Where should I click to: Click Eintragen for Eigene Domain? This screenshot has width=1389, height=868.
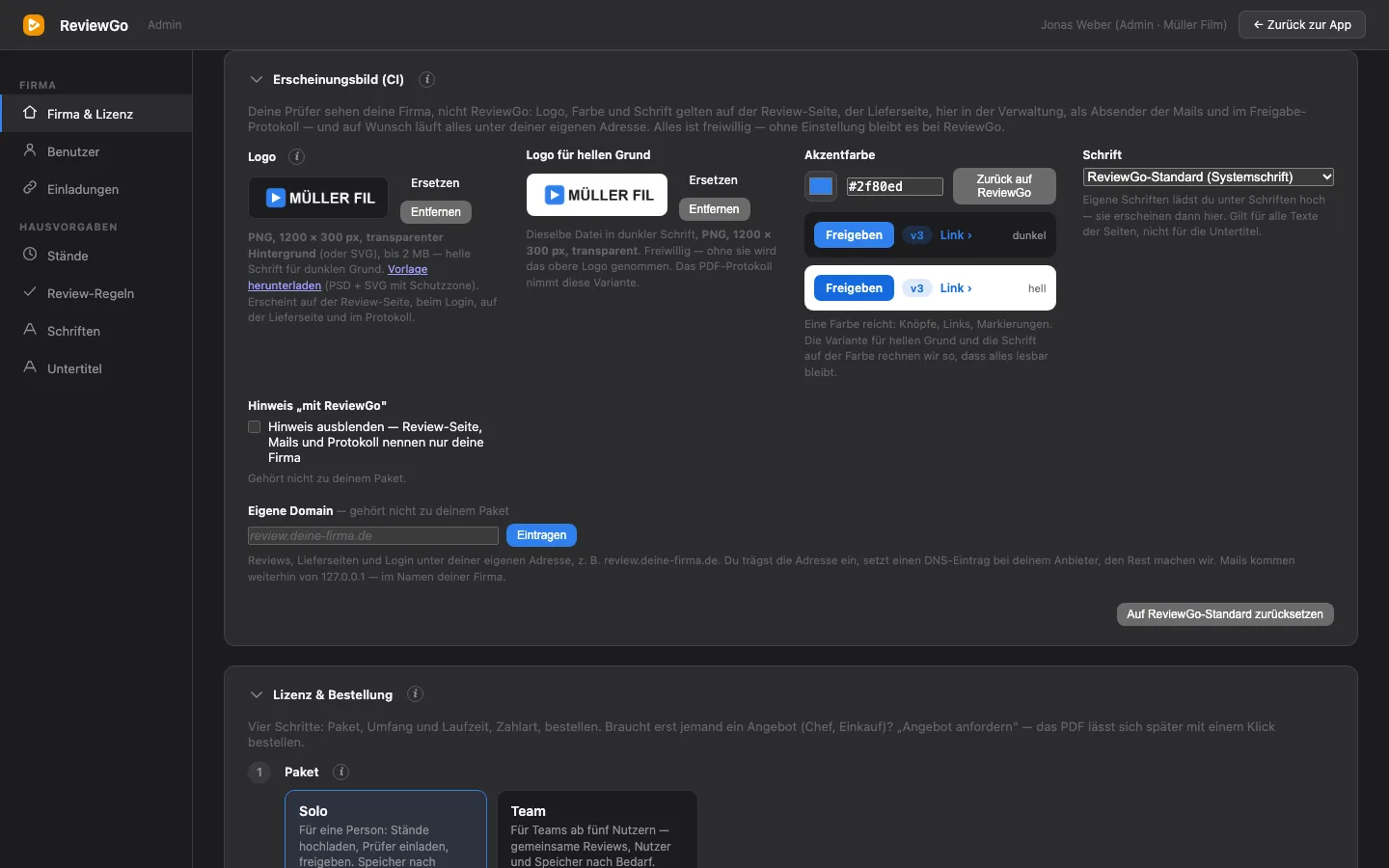(x=541, y=535)
